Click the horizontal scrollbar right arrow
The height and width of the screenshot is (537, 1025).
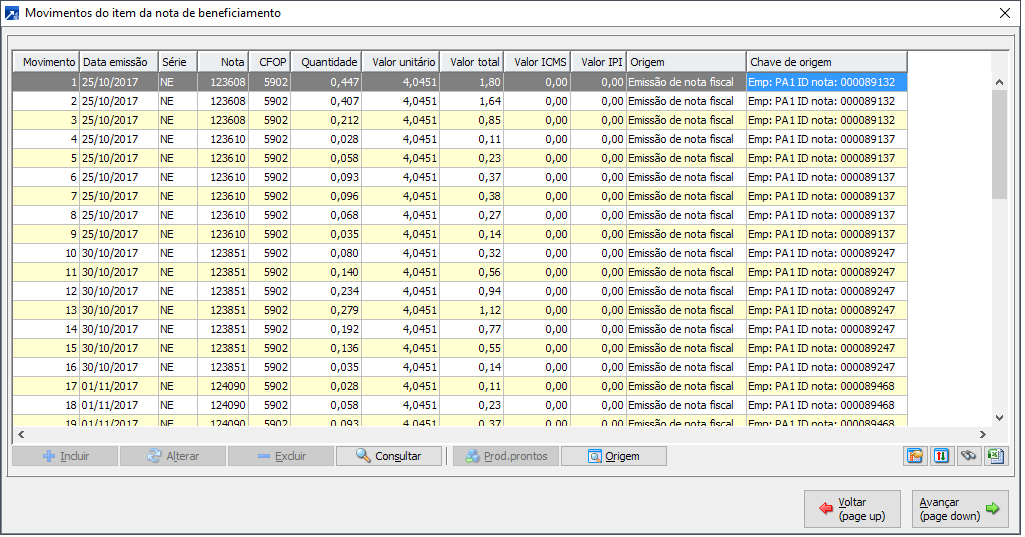(982, 435)
